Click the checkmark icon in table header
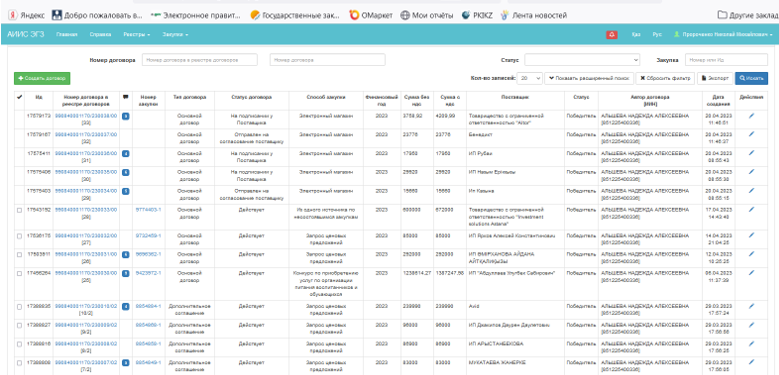Viewport: 779px width, 375px height. click(19, 97)
